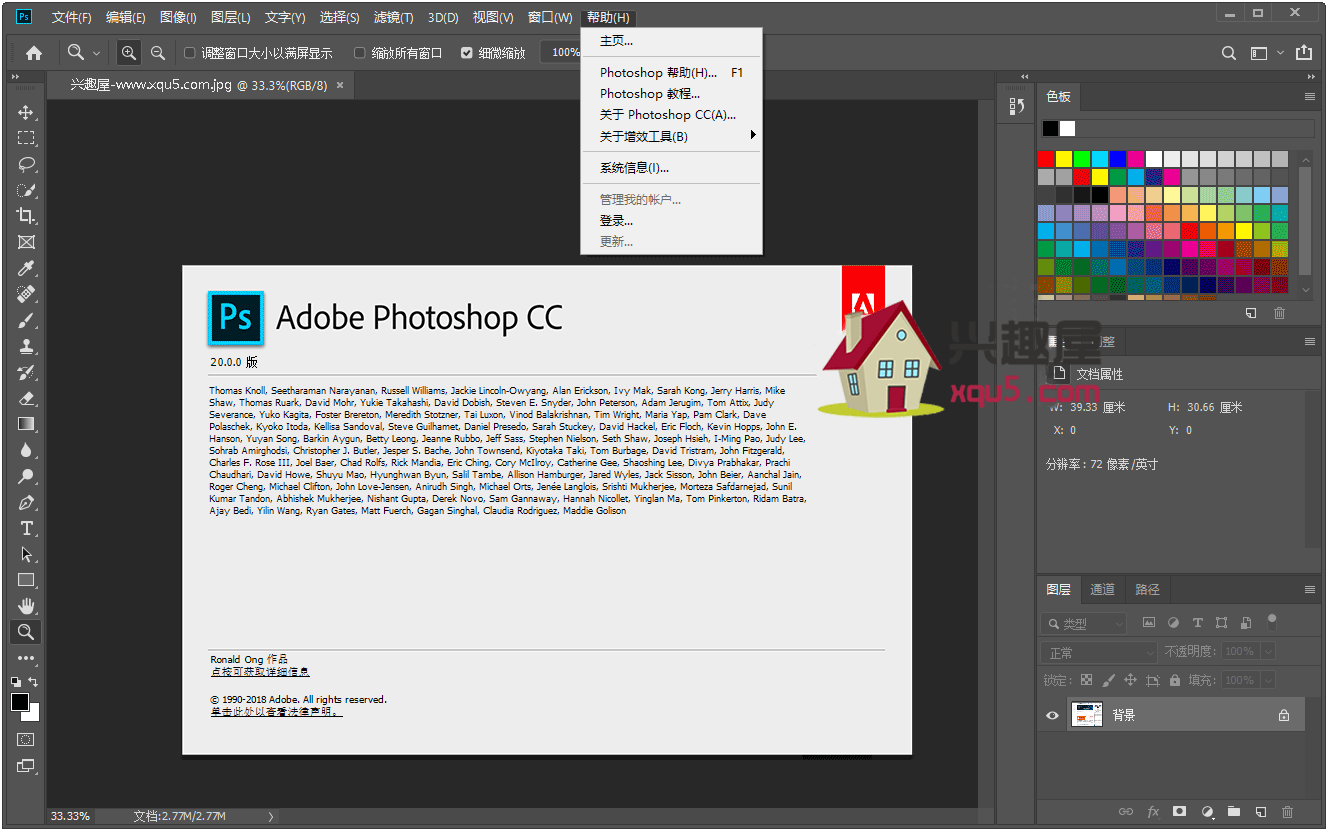Pick the red swatch in 色板 panel
This screenshot has width=1330, height=832.
(x=1046, y=159)
